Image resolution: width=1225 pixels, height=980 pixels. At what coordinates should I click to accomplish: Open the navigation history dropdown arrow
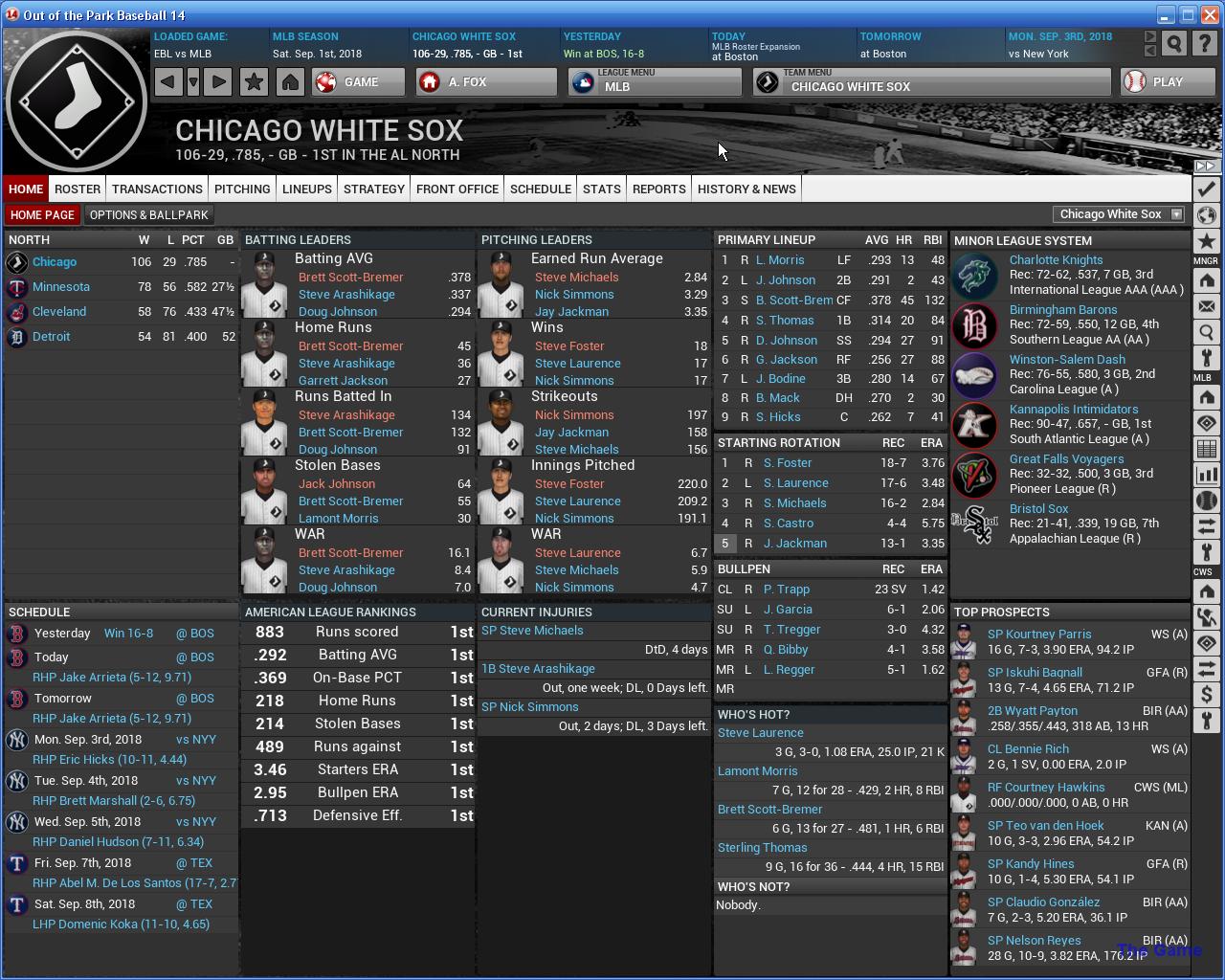(193, 82)
